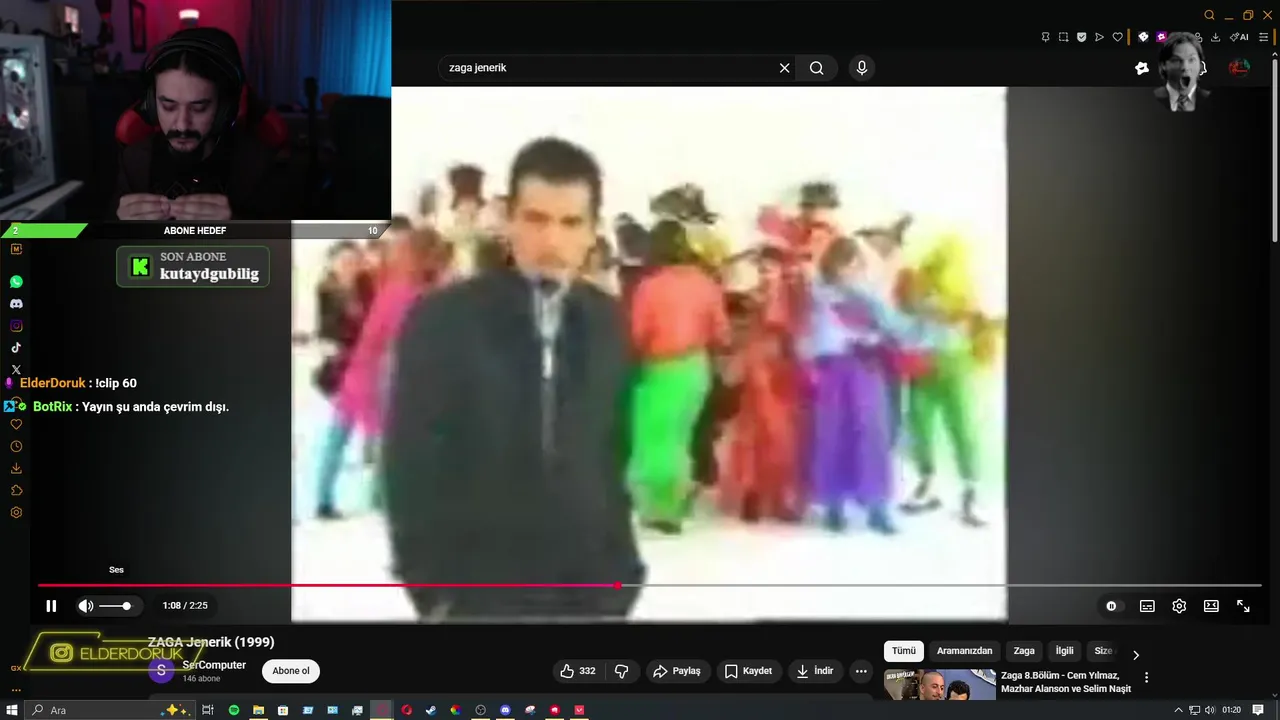The width and height of the screenshot is (1280, 720).
Task: Click the browser heart bookmark icon
Action: coord(1117,37)
